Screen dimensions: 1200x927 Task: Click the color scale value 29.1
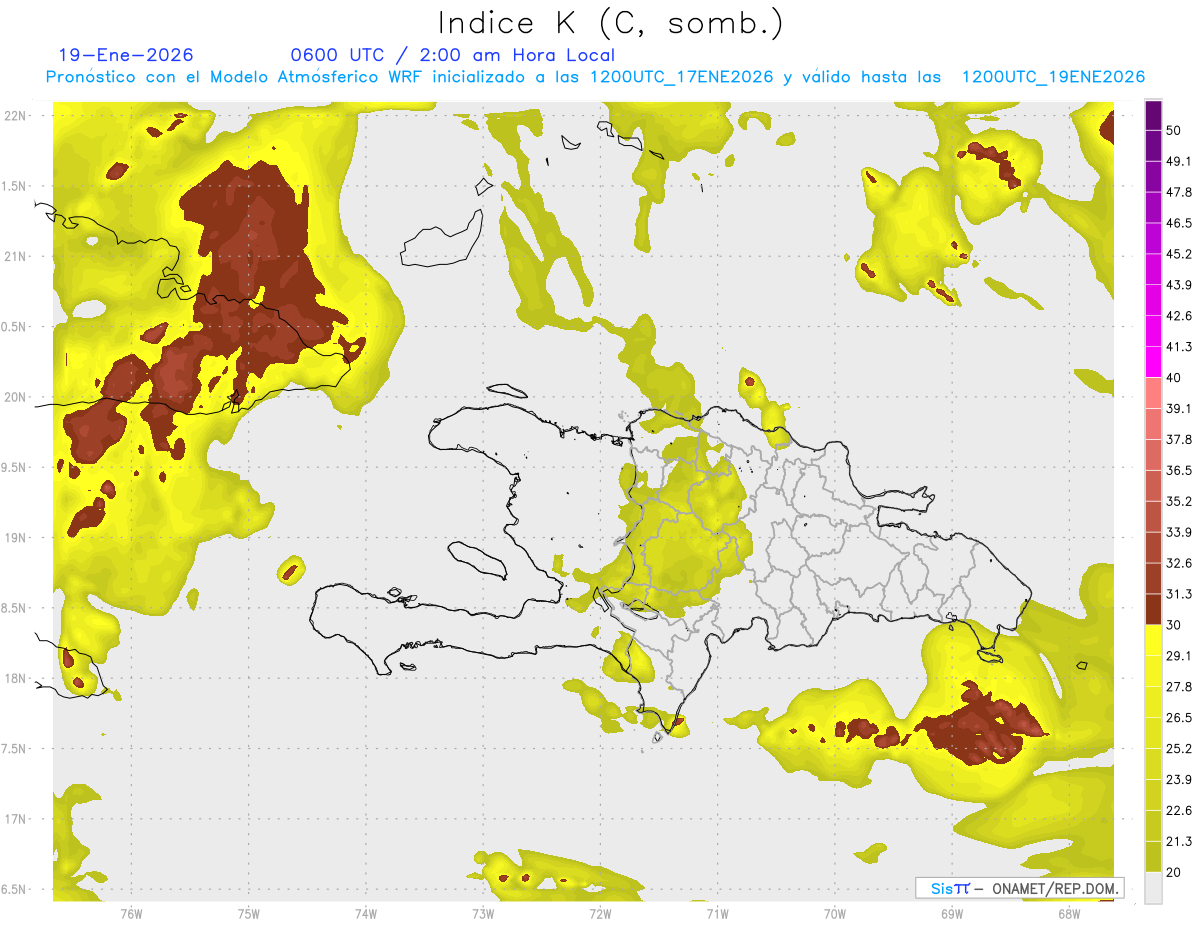click(x=1179, y=656)
